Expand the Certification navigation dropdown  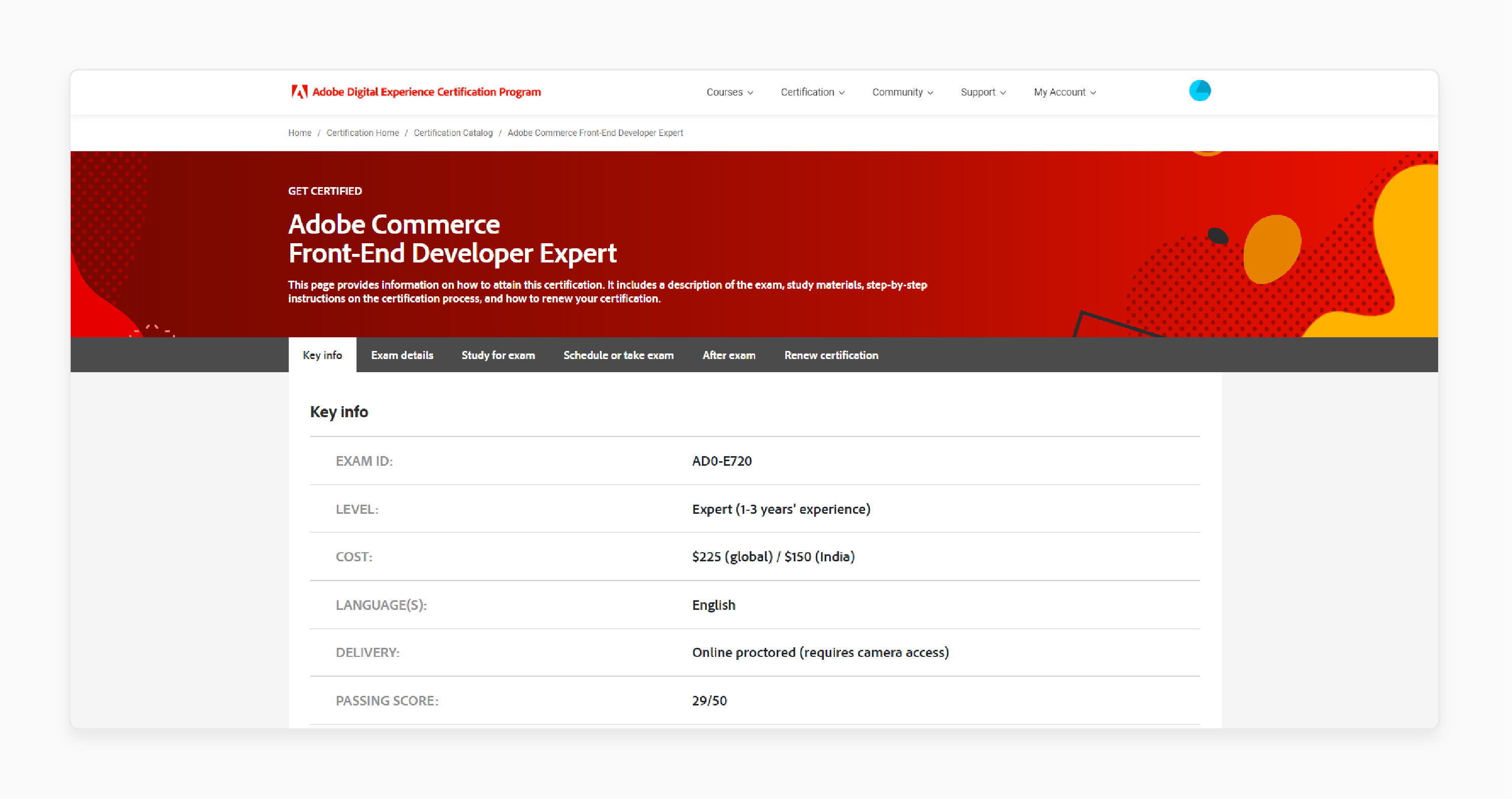point(812,92)
